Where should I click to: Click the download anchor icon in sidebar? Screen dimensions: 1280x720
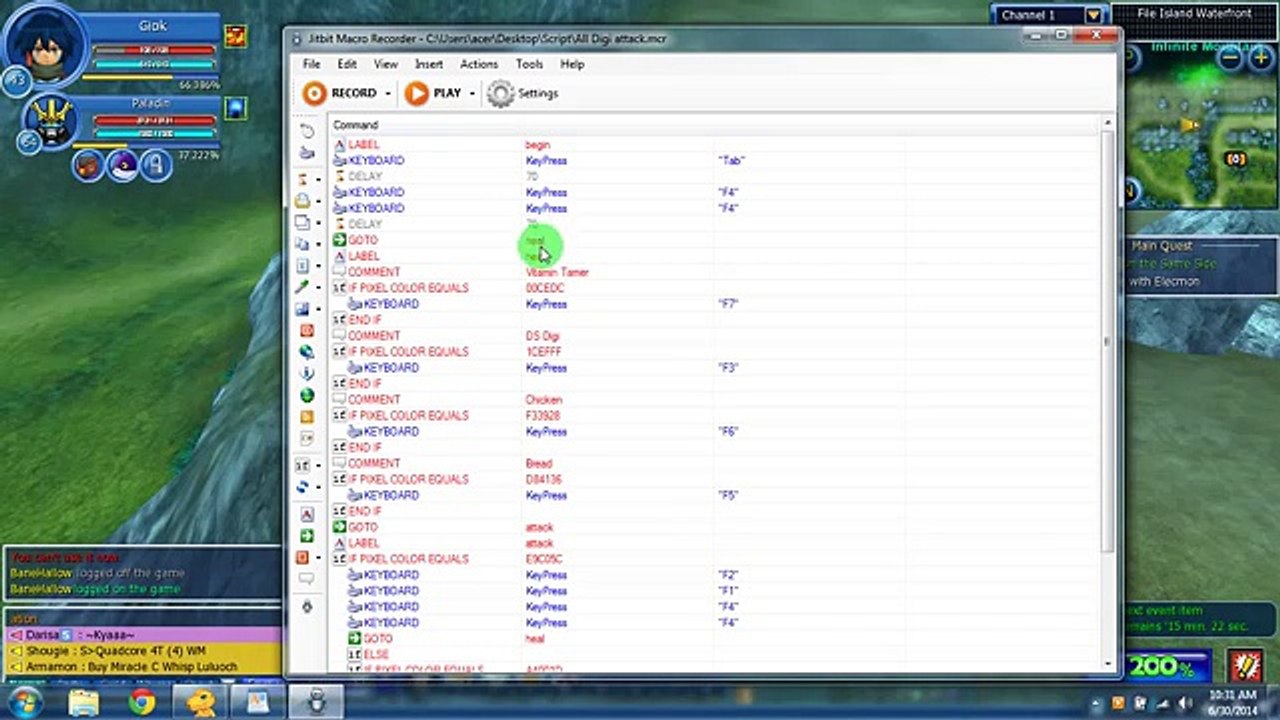[x=307, y=374]
